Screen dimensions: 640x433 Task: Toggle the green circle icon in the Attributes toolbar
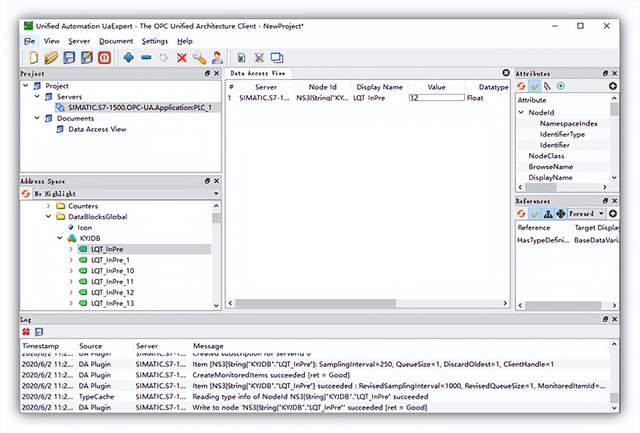560,86
